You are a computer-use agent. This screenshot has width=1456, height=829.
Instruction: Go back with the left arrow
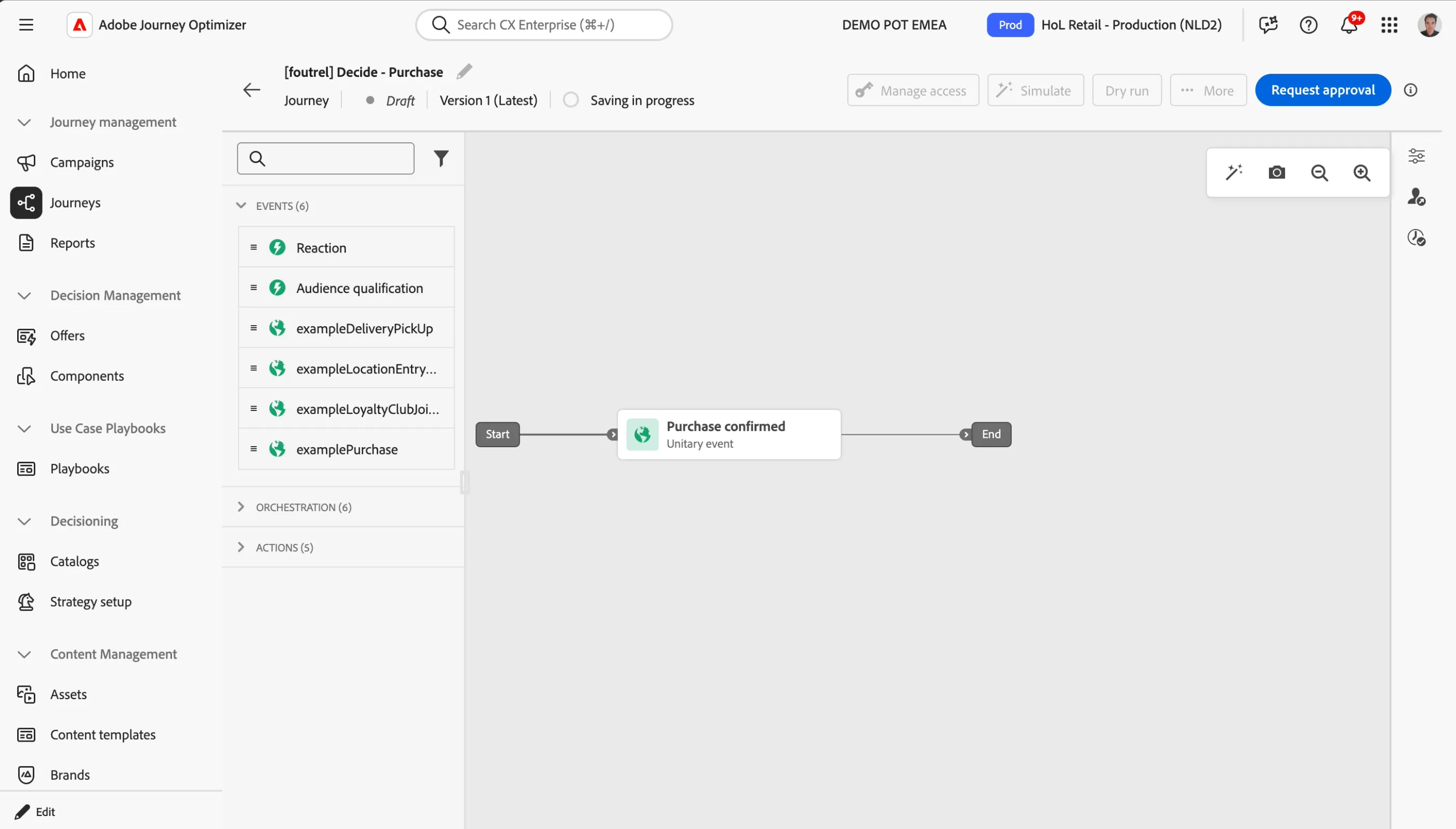point(252,90)
